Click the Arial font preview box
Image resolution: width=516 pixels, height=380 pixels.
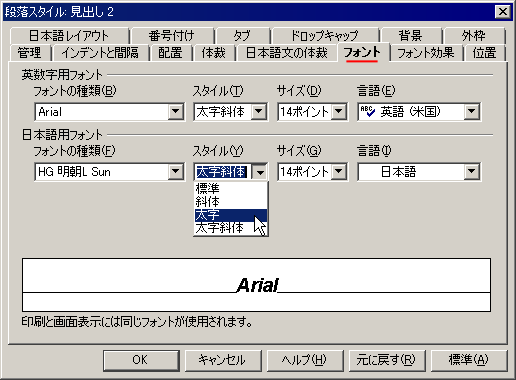point(256,285)
